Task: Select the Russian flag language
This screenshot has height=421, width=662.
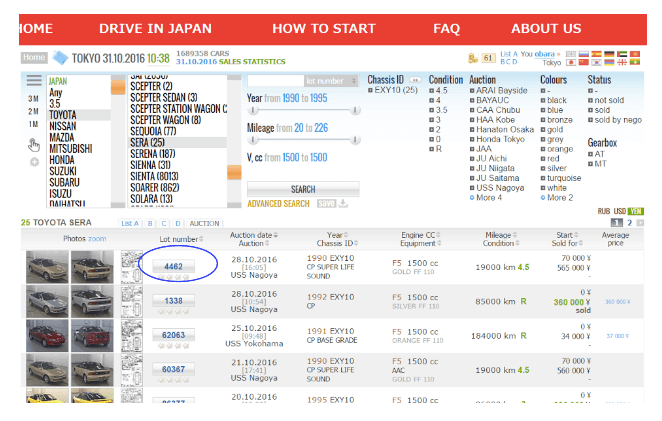Action: click(x=584, y=54)
